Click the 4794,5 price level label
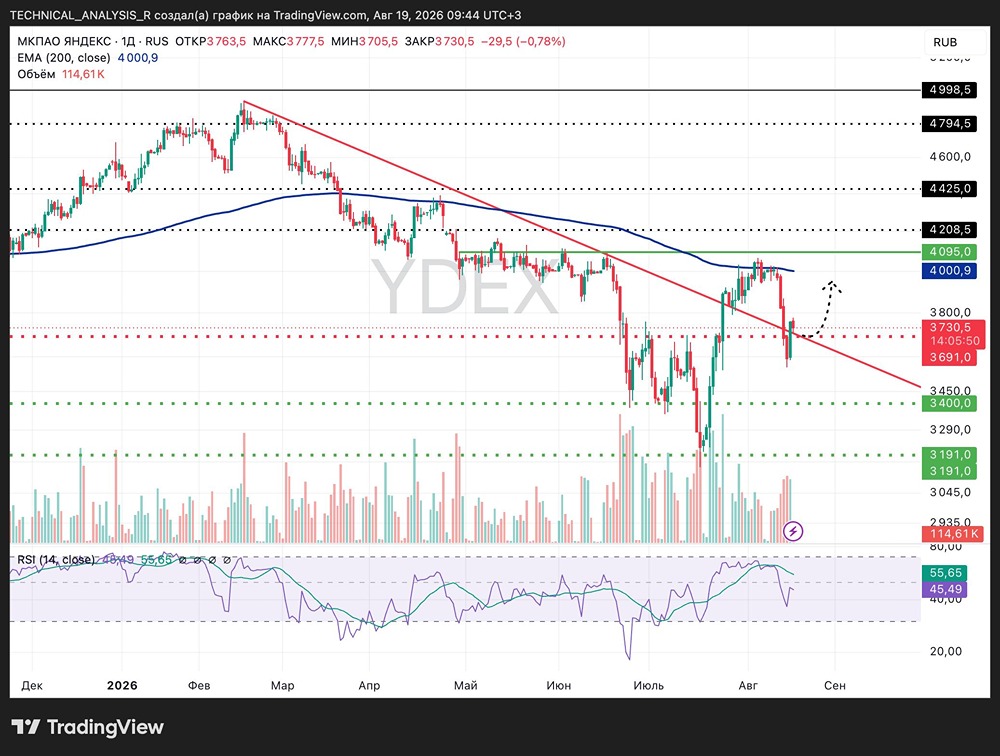 949,123
